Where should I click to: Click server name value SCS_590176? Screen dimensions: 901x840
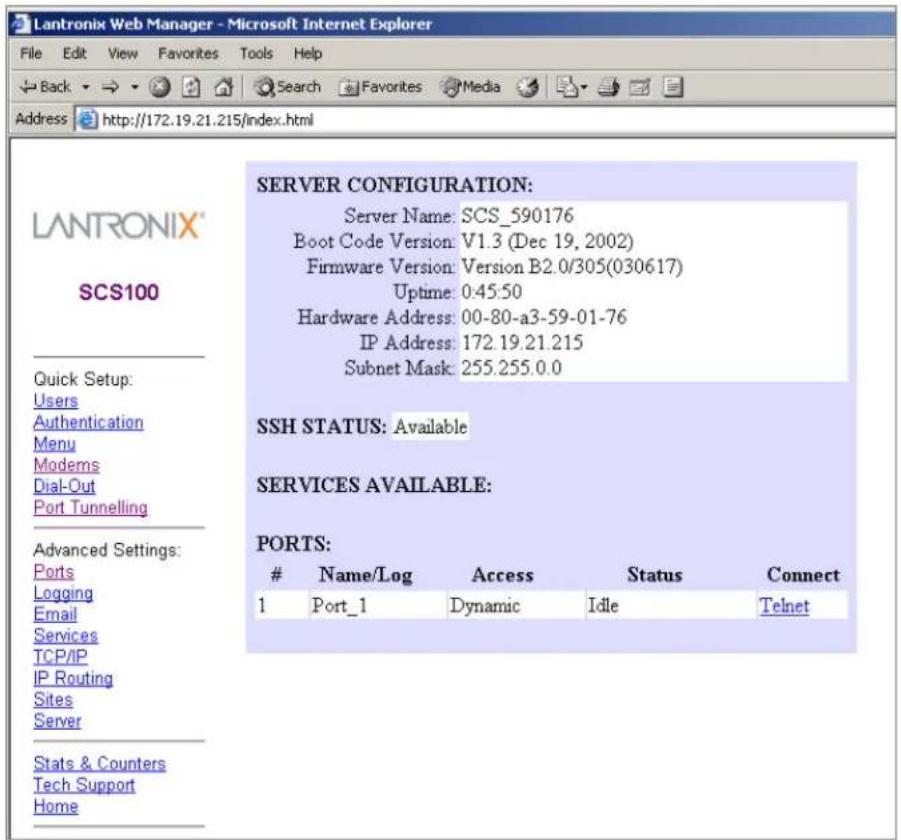point(517,215)
